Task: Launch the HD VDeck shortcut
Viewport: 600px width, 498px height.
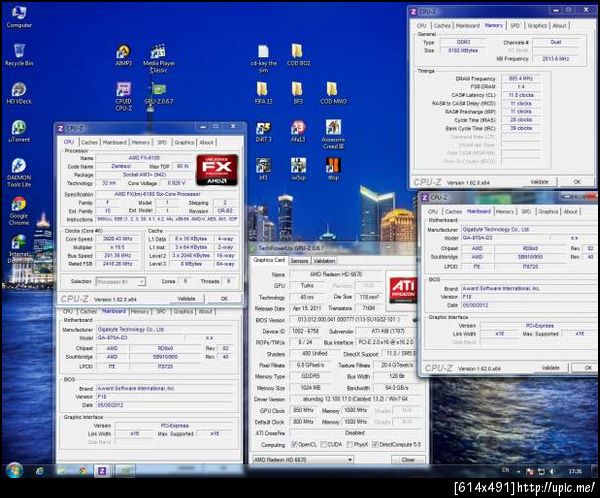Action: click(x=19, y=93)
